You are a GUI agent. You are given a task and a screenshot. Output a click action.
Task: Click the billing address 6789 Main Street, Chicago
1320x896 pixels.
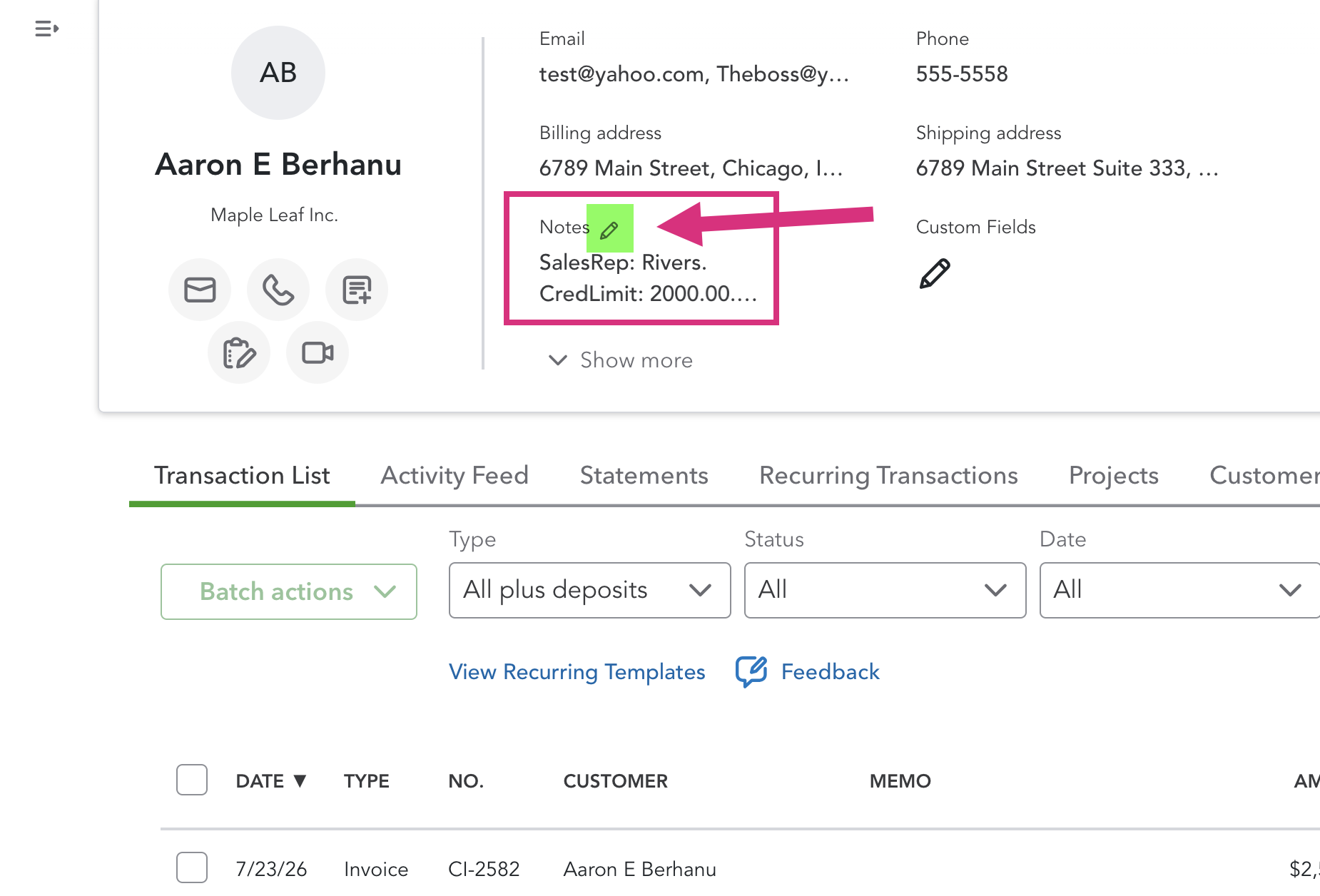(x=691, y=168)
